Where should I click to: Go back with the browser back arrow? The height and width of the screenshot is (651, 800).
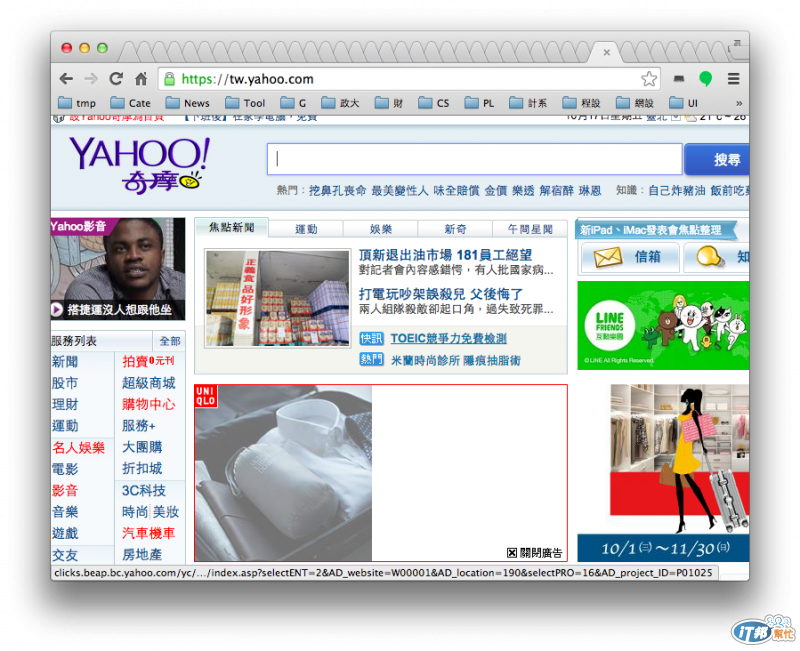click(x=66, y=79)
